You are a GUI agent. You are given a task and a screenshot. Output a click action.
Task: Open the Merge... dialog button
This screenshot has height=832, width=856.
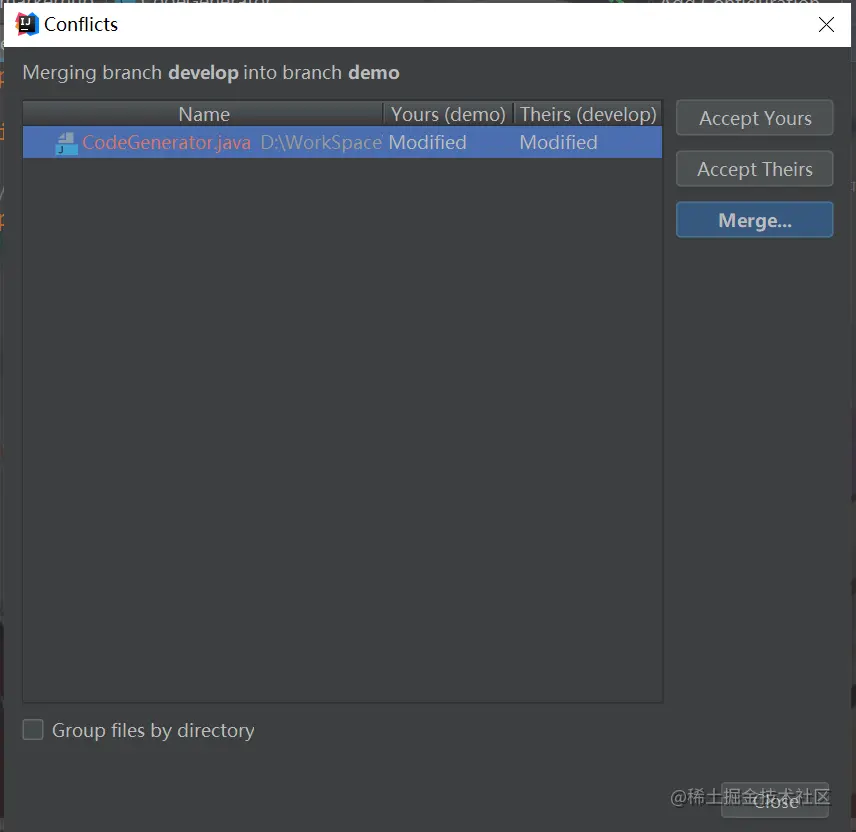(754, 220)
